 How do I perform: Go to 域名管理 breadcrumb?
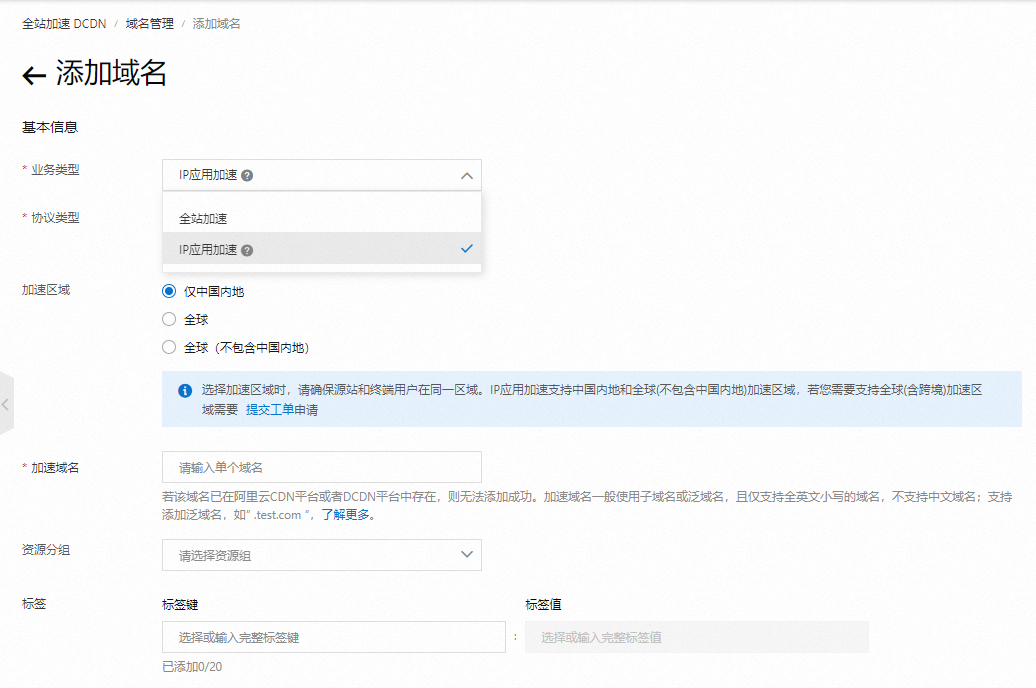(149, 24)
